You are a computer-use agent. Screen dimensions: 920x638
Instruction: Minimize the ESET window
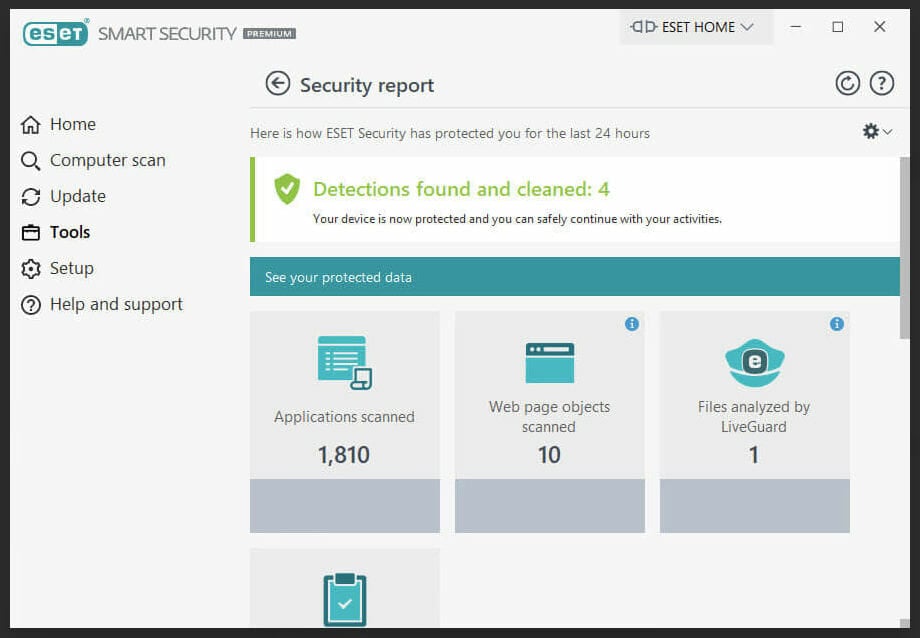(796, 27)
